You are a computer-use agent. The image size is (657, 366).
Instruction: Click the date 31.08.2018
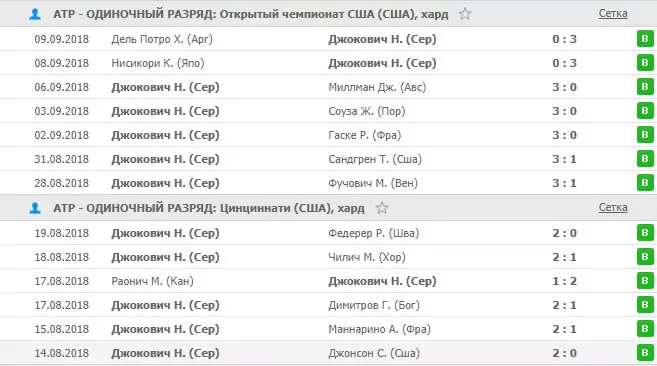coord(62,159)
